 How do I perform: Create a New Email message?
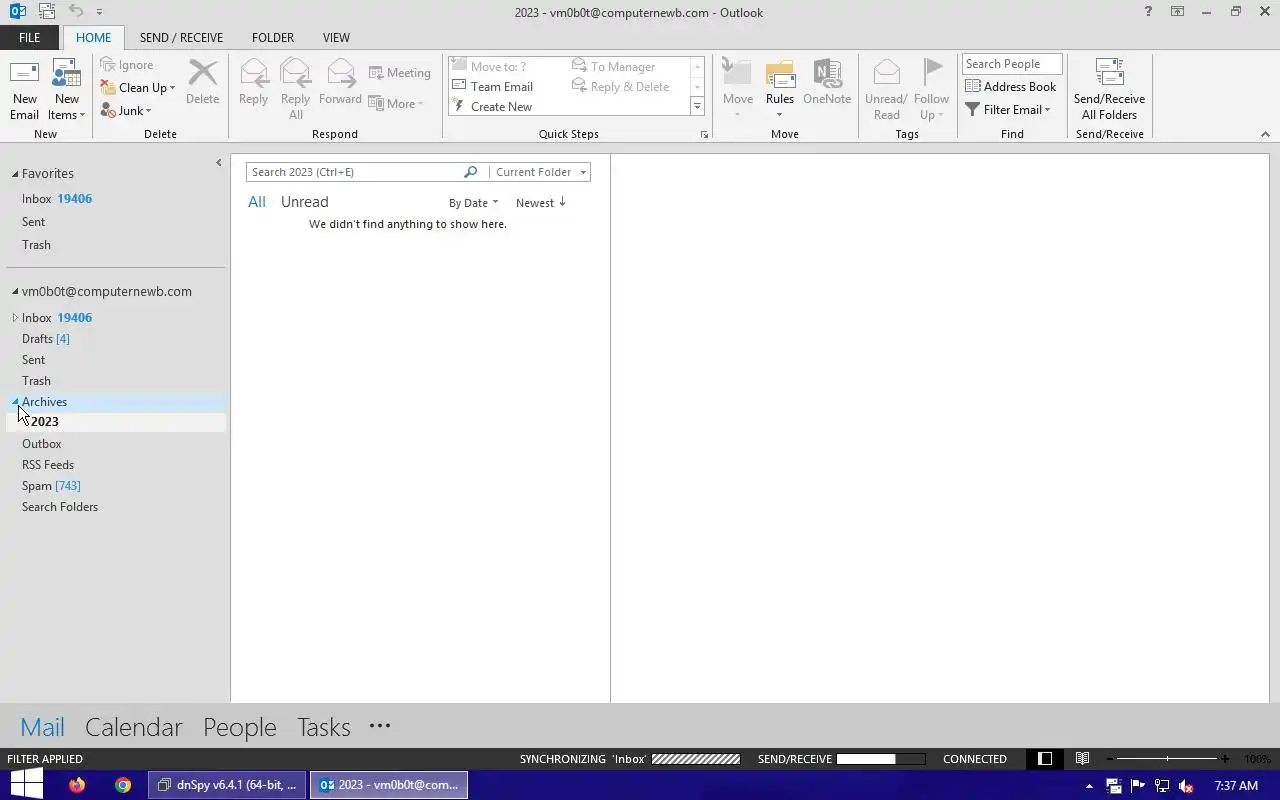24,90
